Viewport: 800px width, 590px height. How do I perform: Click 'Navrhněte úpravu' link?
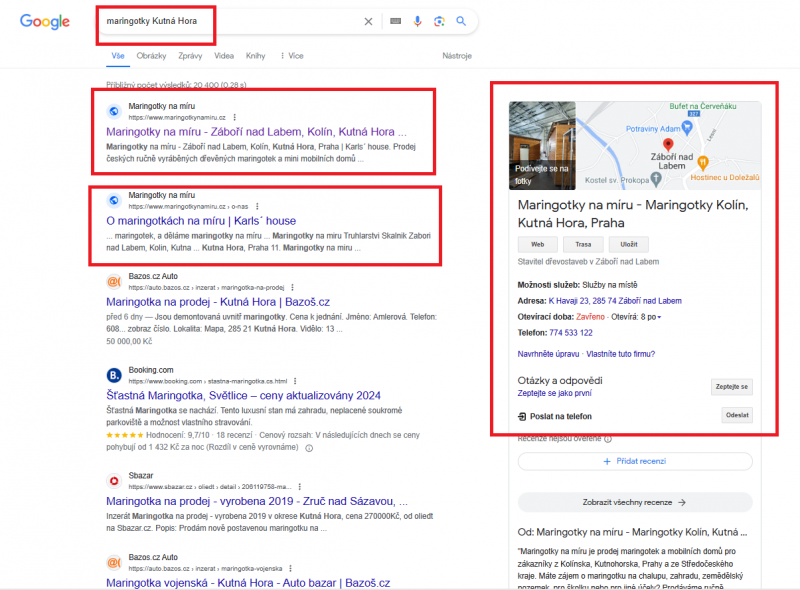[x=548, y=354]
